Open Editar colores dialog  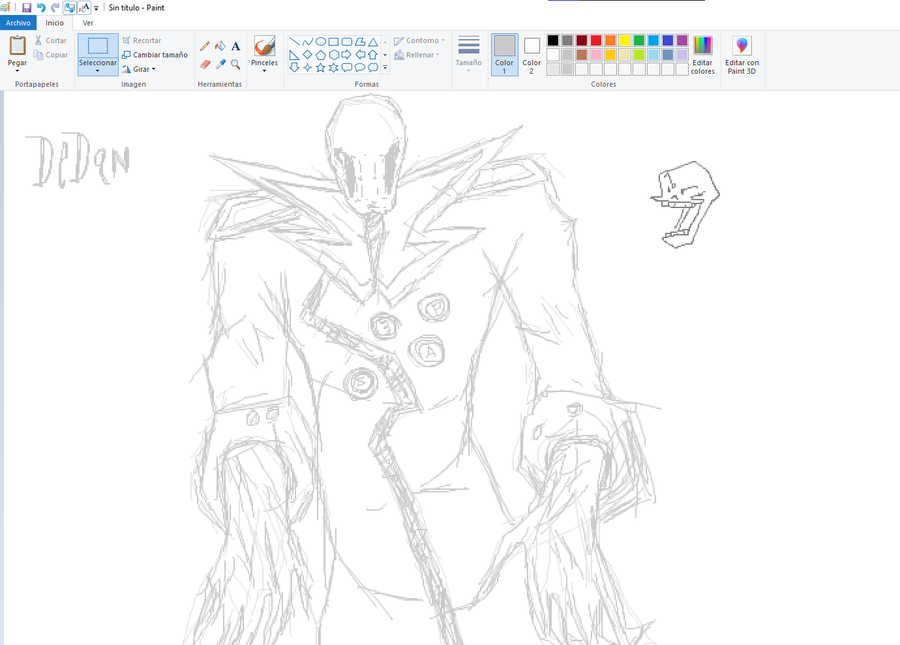[x=703, y=55]
